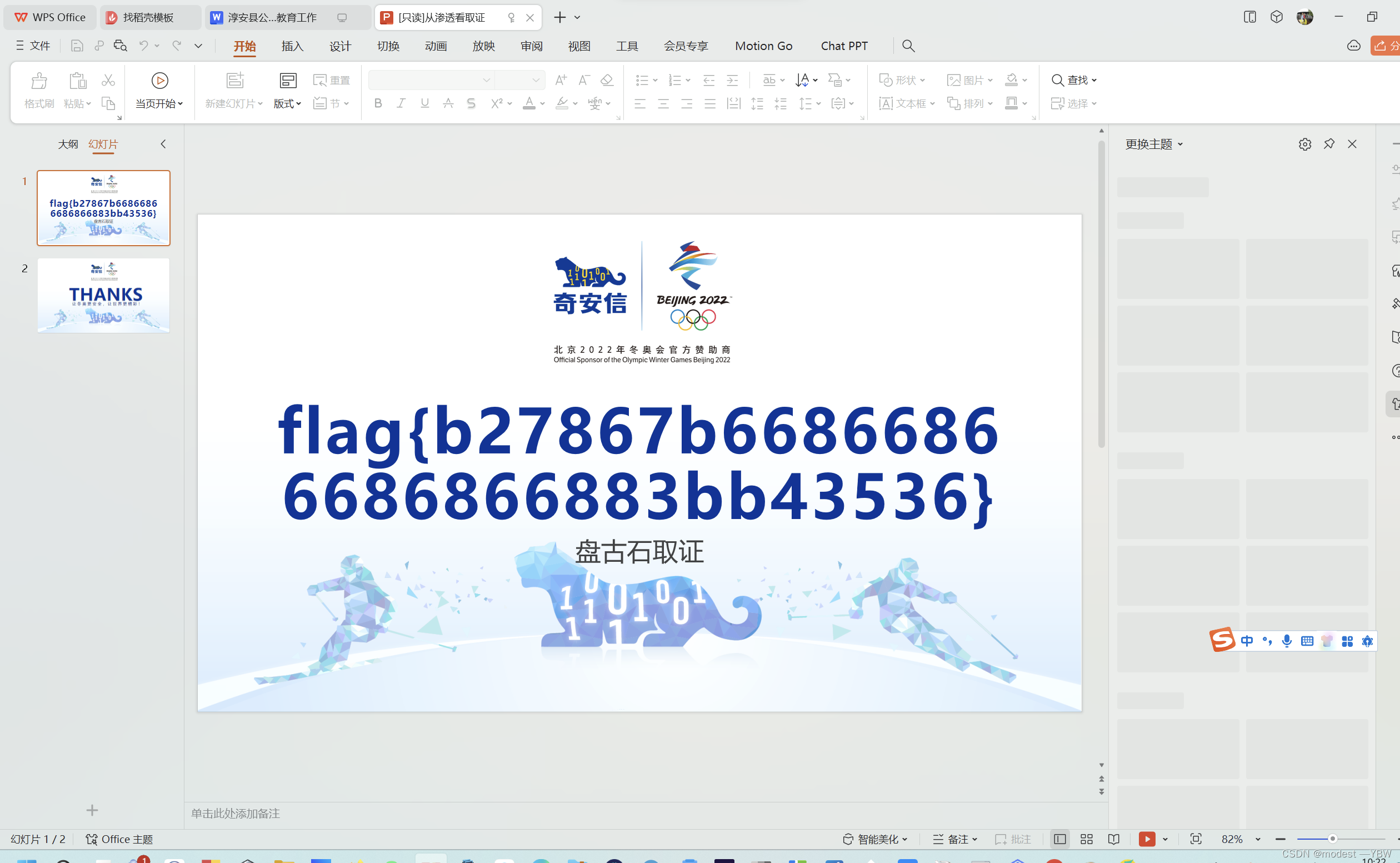Screen dimensions: 1400x863
Task: Open the 动画 ribbon tab
Action: (x=436, y=46)
